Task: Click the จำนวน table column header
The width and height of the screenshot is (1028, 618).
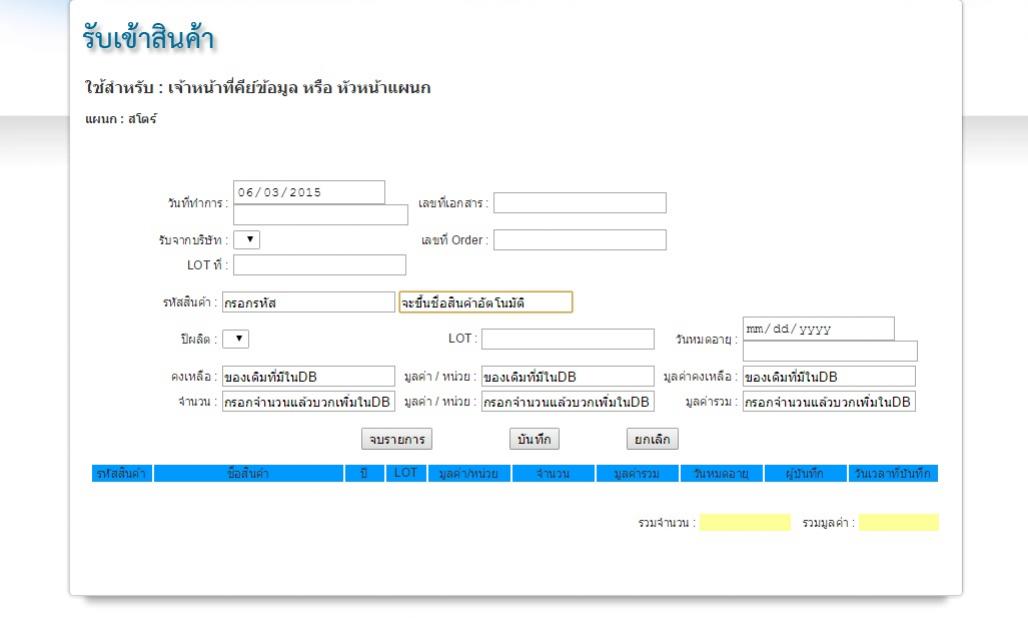Action: click(x=553, y=473)
